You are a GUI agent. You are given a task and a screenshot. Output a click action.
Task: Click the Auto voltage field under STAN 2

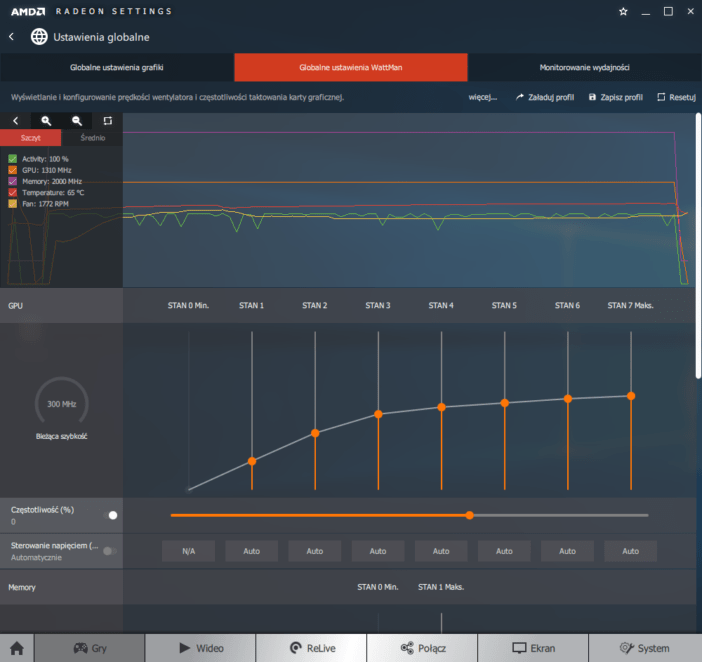pyautogui.click(x=315, y=551)
